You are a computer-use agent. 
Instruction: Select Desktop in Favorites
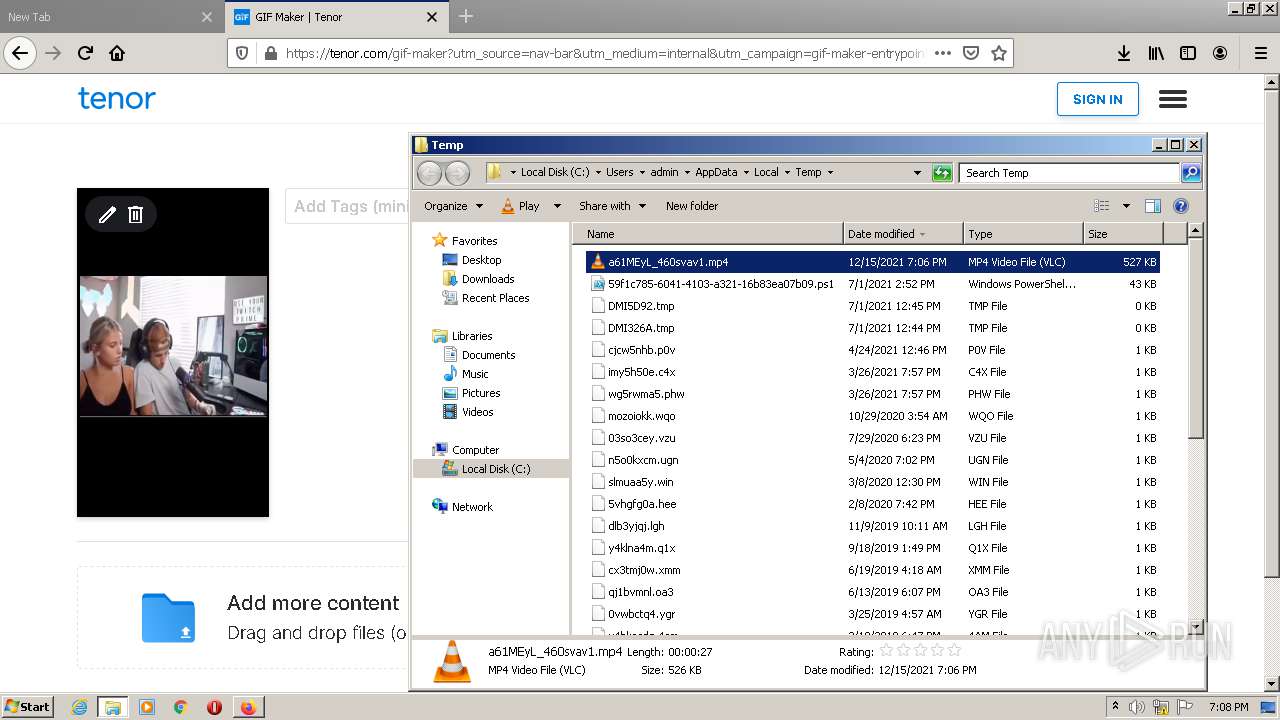481,260
